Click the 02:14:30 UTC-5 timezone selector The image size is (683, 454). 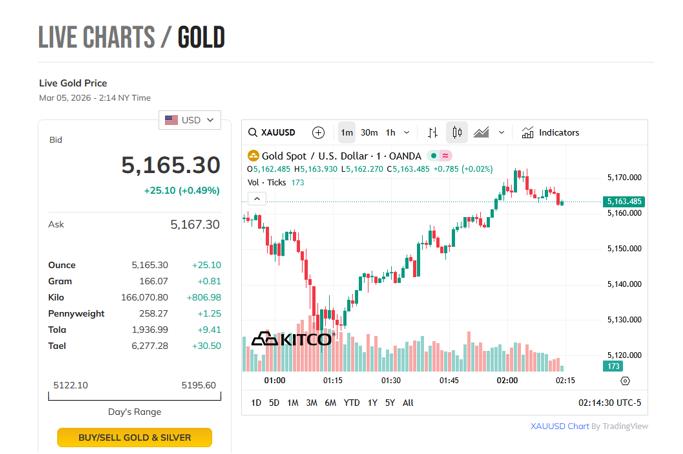click(610, 403)
